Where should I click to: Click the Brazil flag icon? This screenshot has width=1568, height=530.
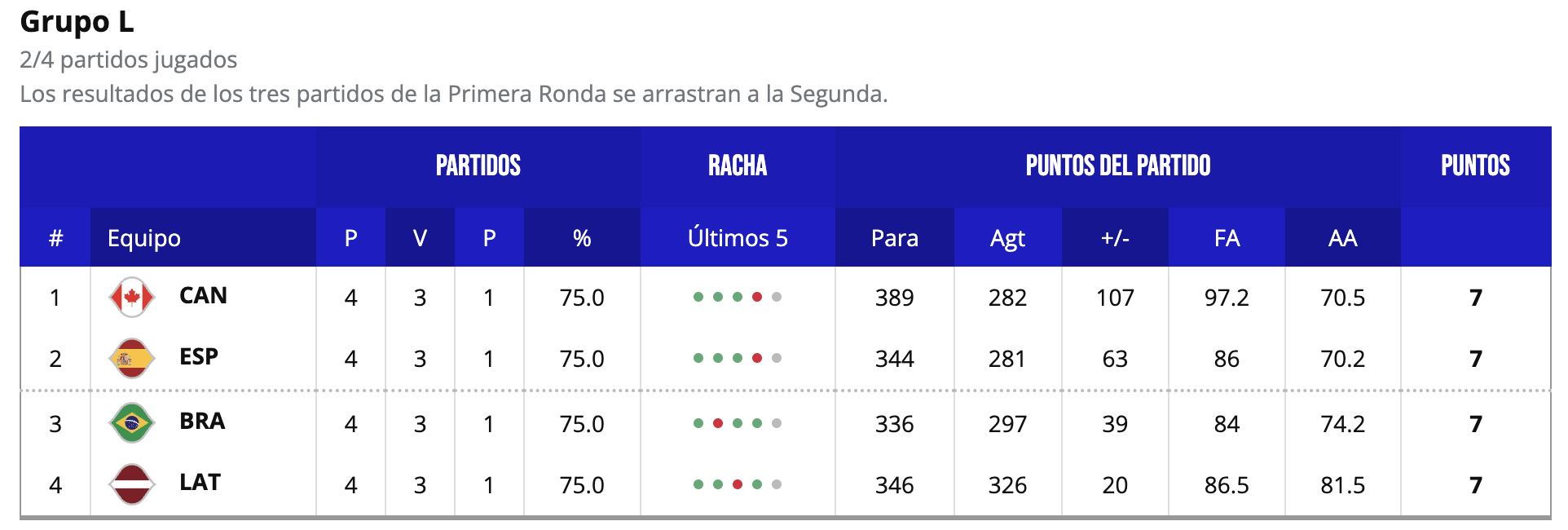(131, 423)
